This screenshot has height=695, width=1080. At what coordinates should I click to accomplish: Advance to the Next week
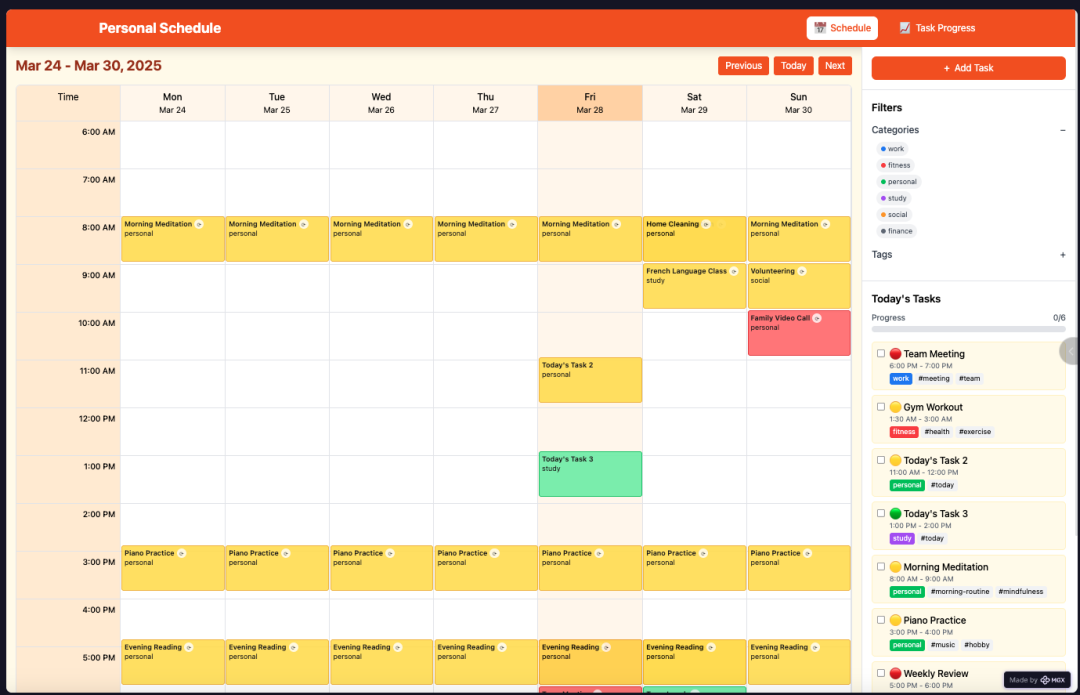tap(835, 65)
